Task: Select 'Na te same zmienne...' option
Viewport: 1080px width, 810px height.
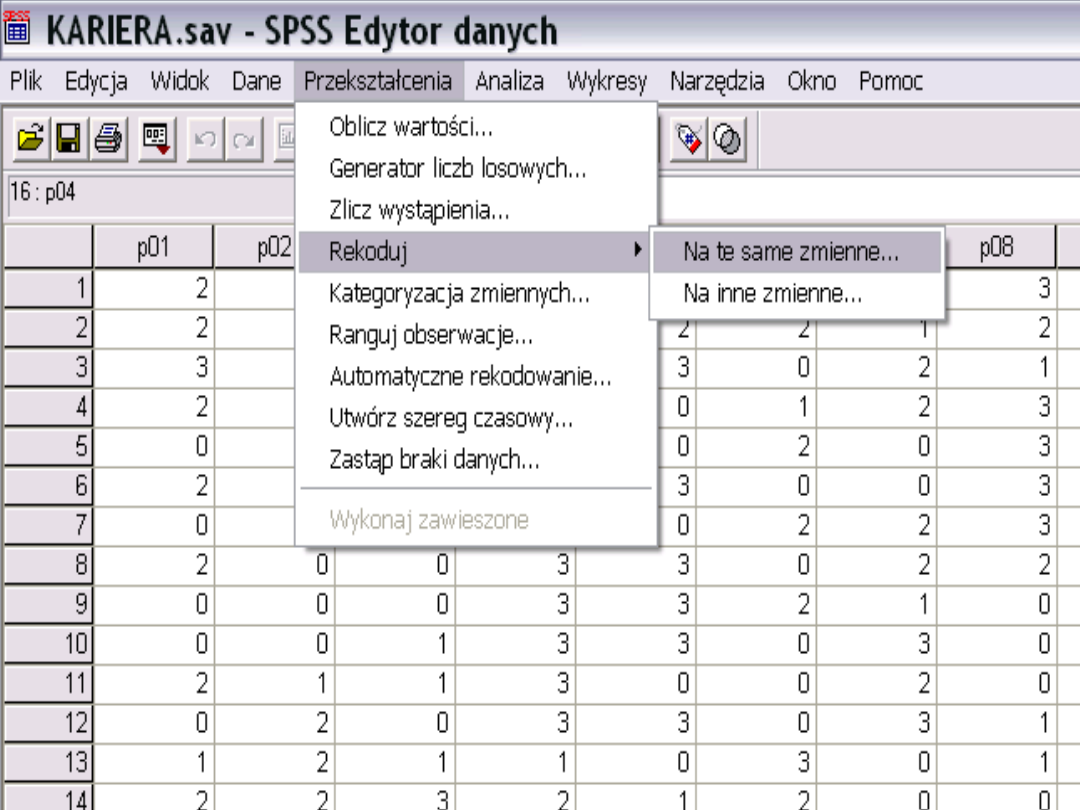Action: [791, 252]
